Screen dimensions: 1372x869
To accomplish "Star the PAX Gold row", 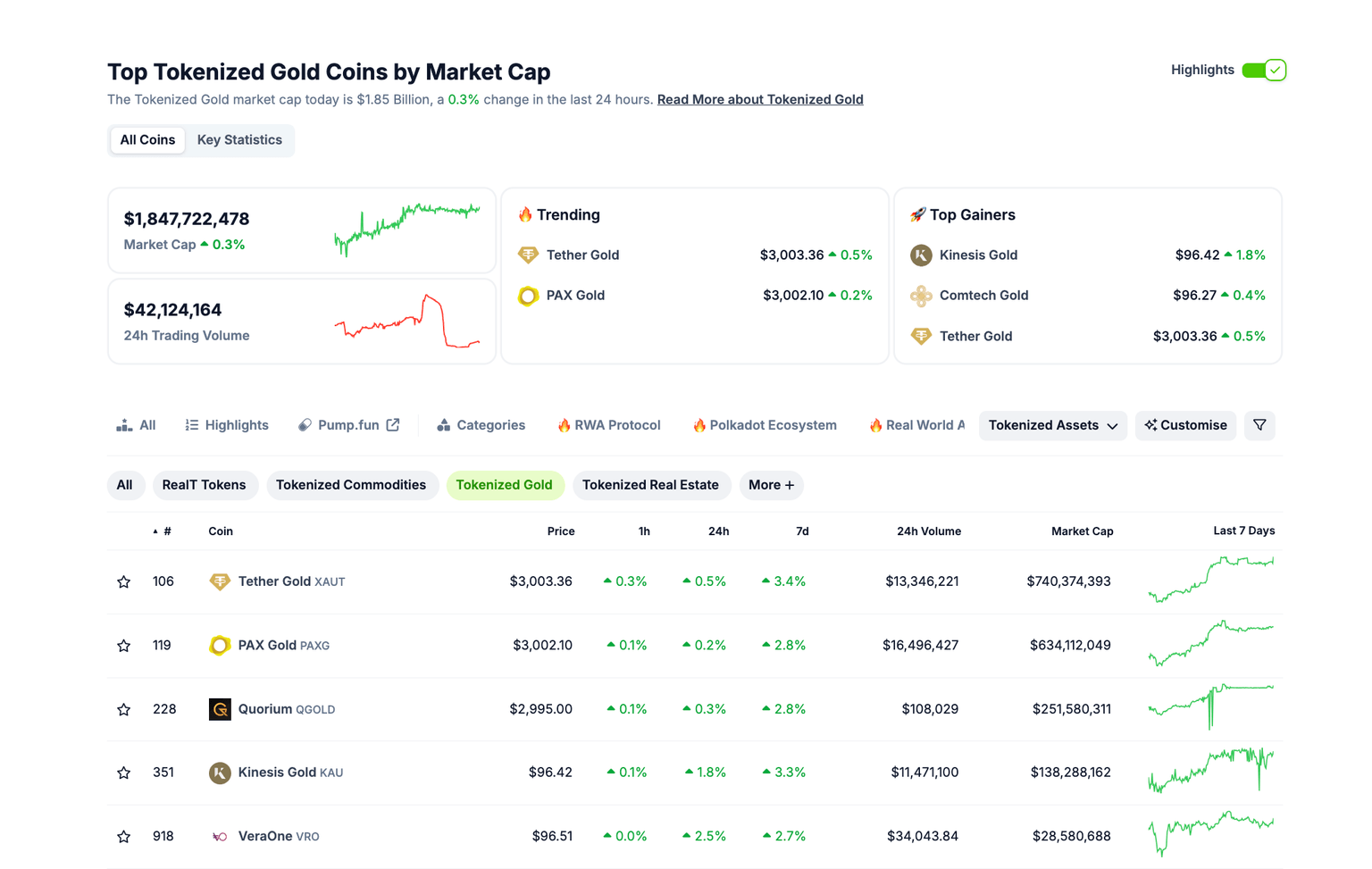I will coord(124,646).
